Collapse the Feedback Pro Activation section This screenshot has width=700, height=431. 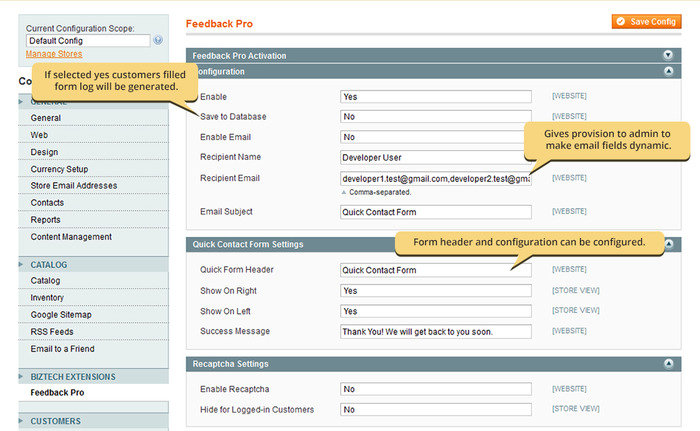click(667, 55)
